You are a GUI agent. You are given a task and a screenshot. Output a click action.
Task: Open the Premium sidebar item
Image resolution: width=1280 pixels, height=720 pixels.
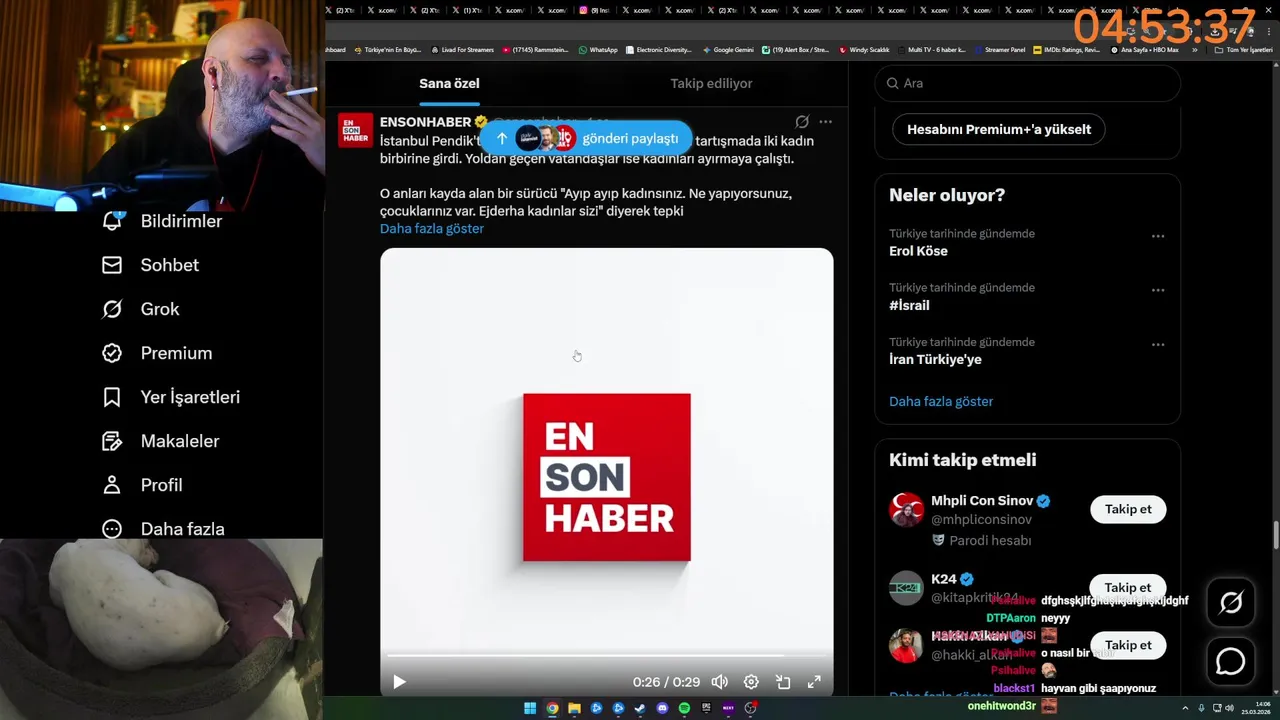point(157,353)
